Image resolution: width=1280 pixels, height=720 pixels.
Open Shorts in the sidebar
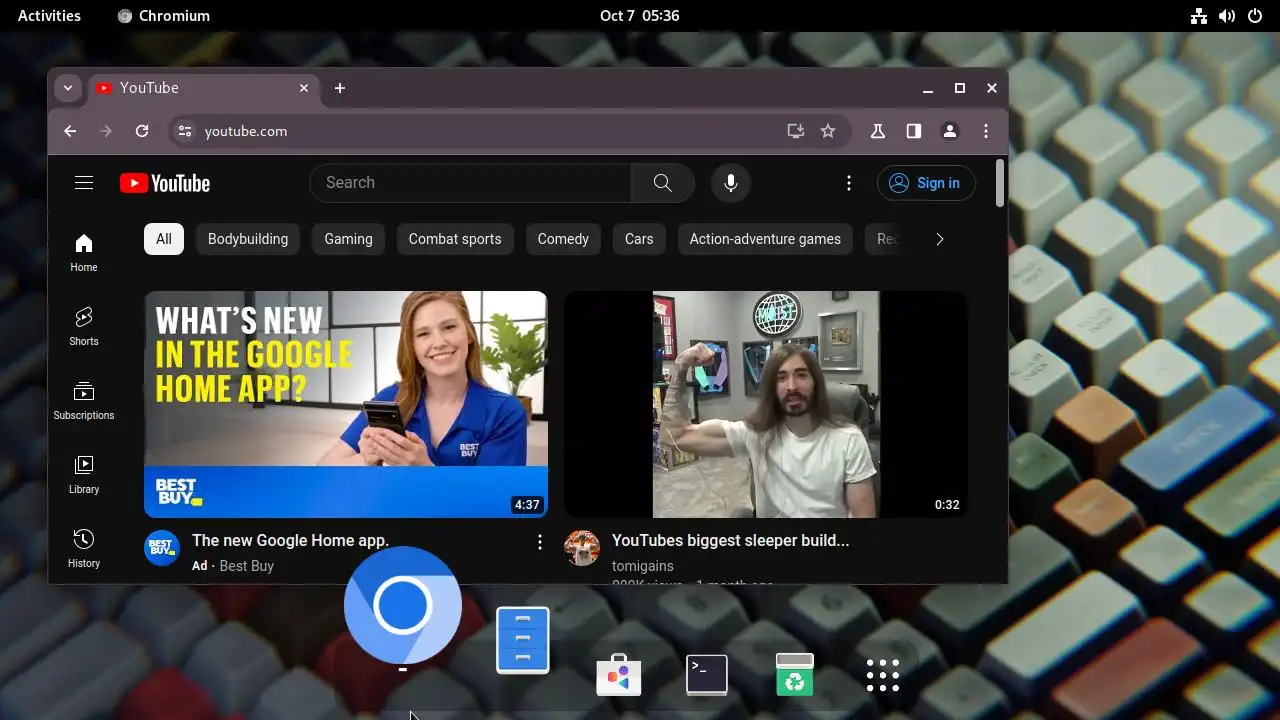84,326
